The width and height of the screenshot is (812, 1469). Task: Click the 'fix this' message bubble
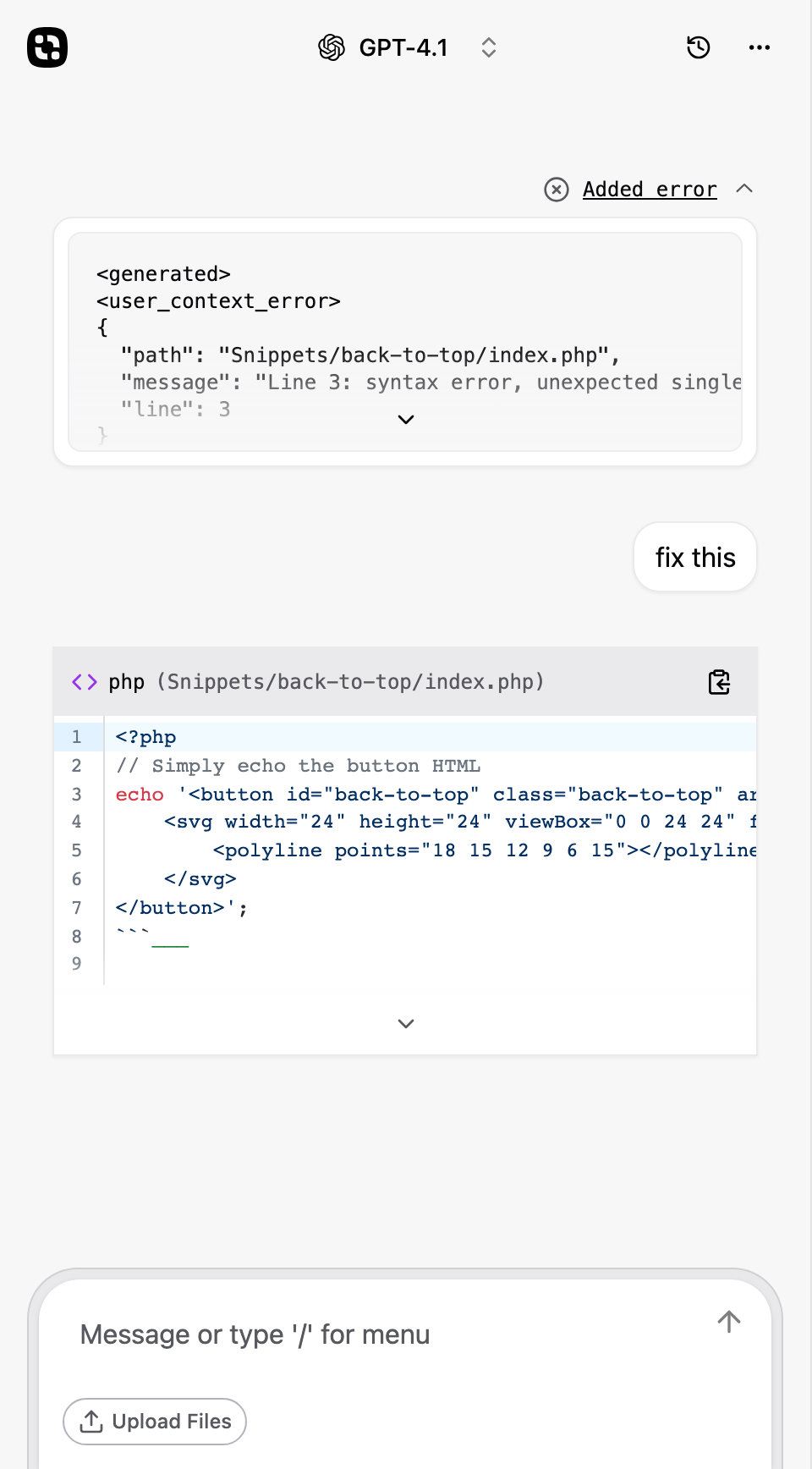695,558
